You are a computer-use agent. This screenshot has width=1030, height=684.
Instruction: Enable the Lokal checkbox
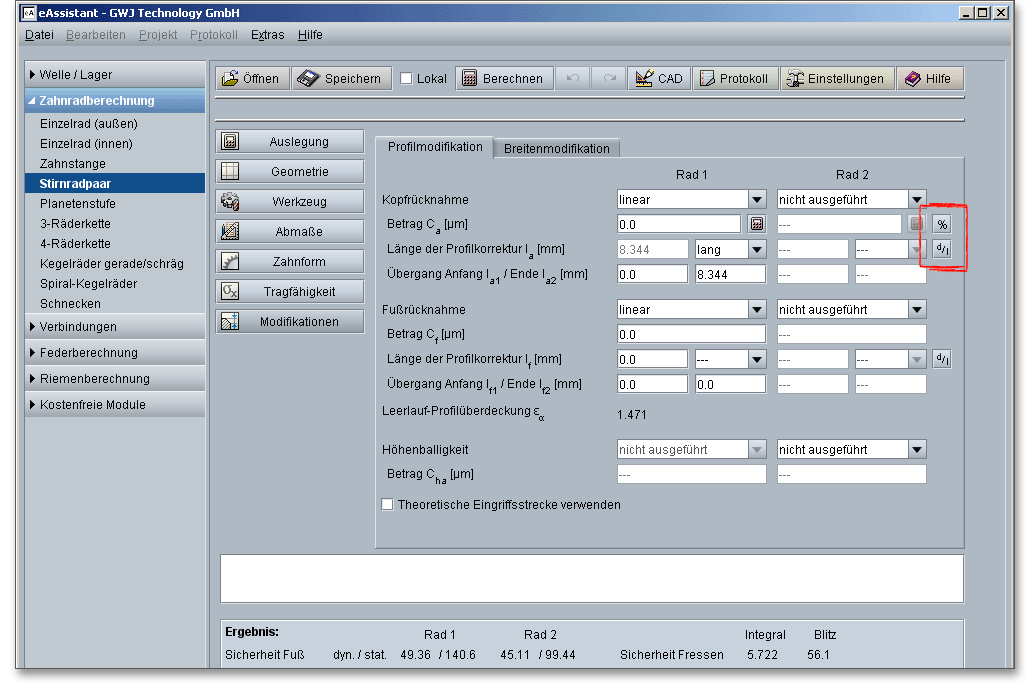406,79
